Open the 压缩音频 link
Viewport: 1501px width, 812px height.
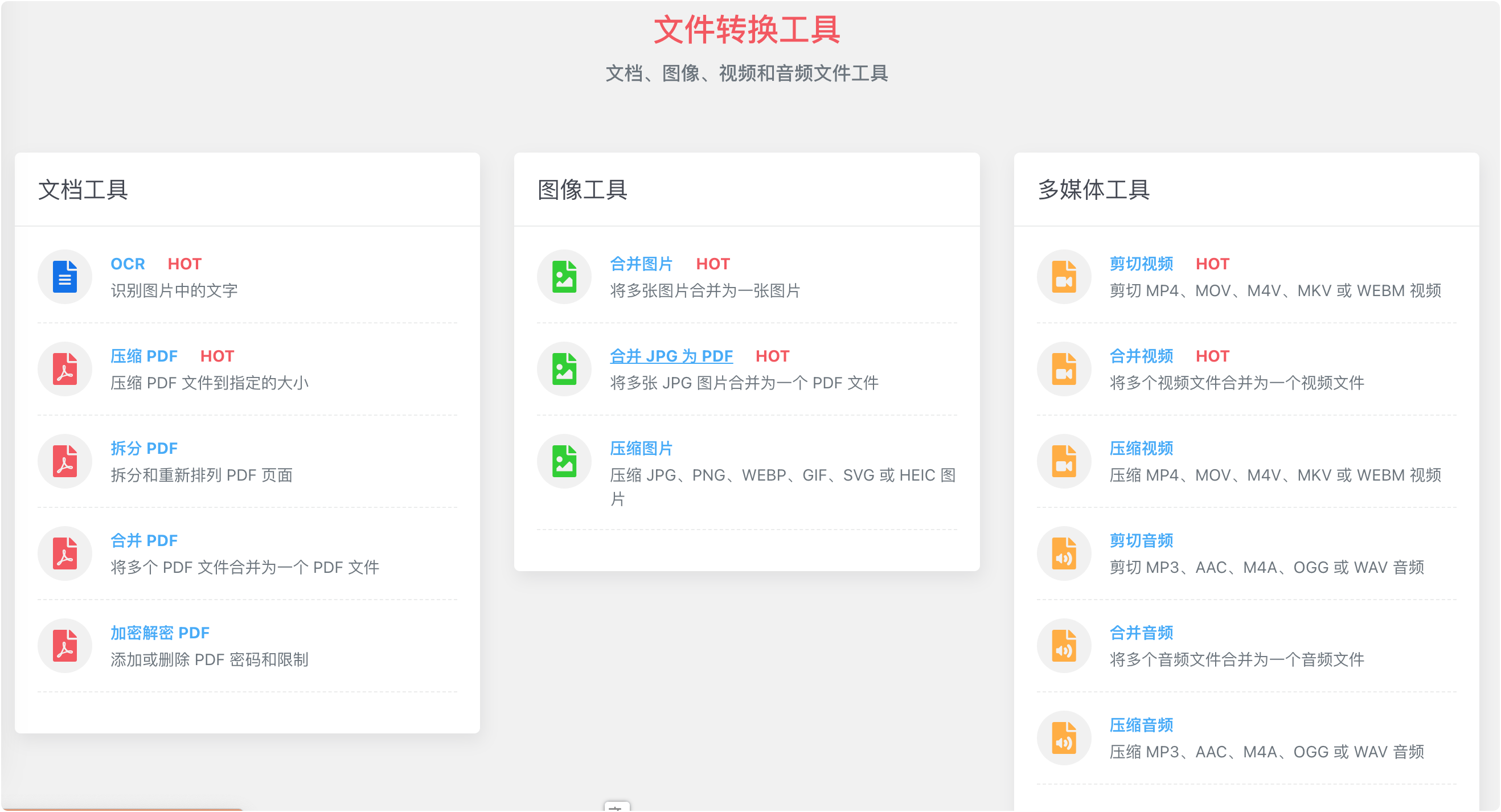pos(1141,726)
